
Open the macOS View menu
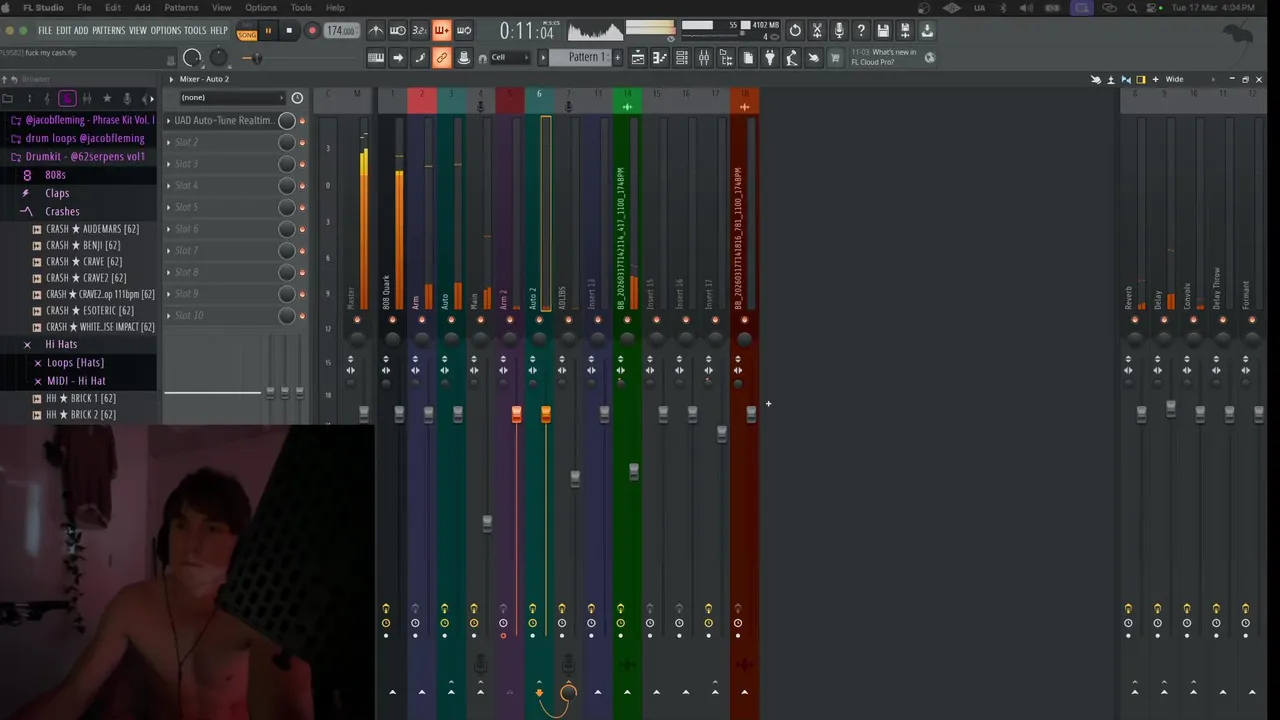click(222, 8)
